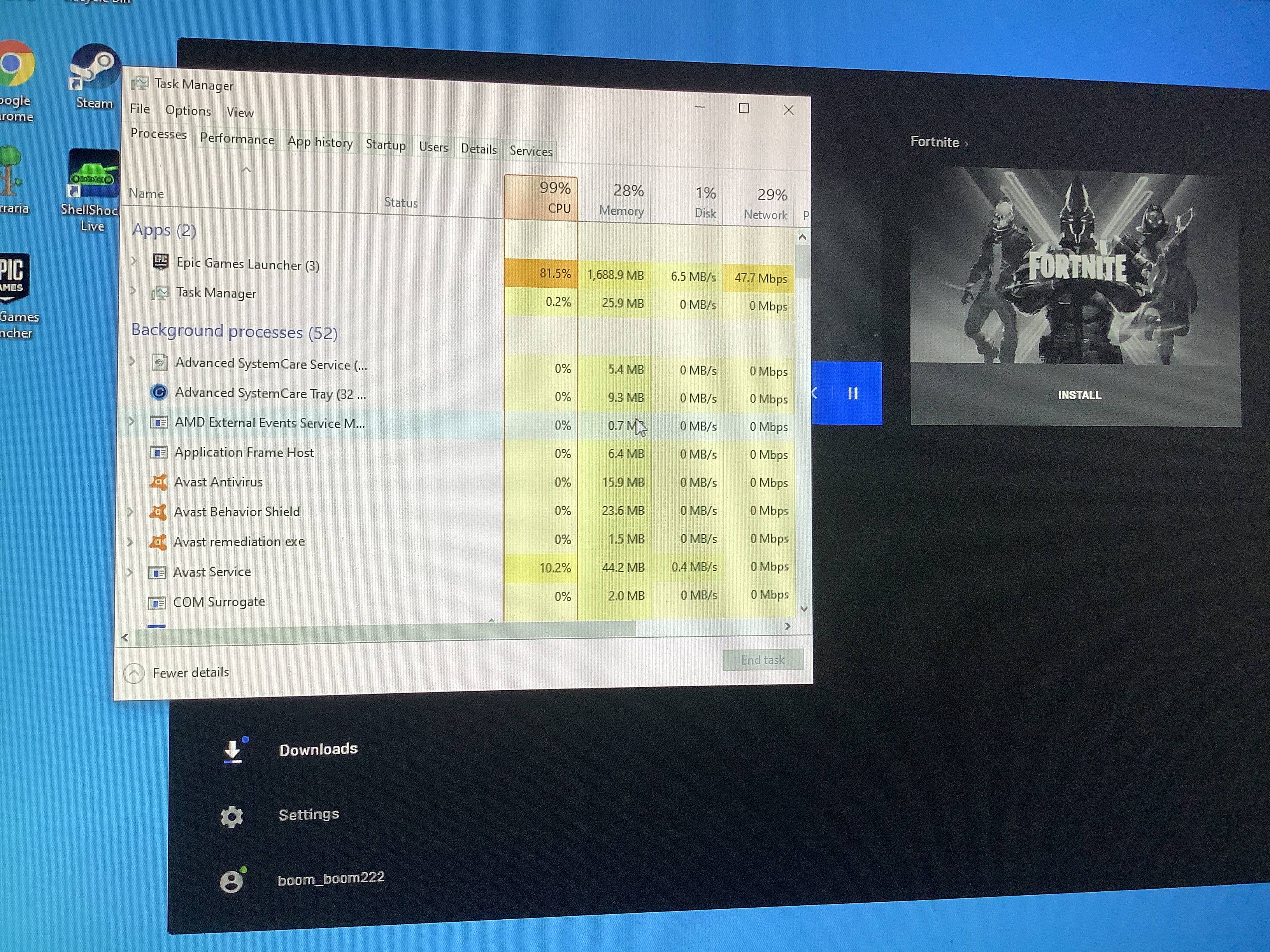Click the Downloads arrow icon in launcher
Image resolution: width=1270 pixels, height=952 pixels.
click(233, 751)
